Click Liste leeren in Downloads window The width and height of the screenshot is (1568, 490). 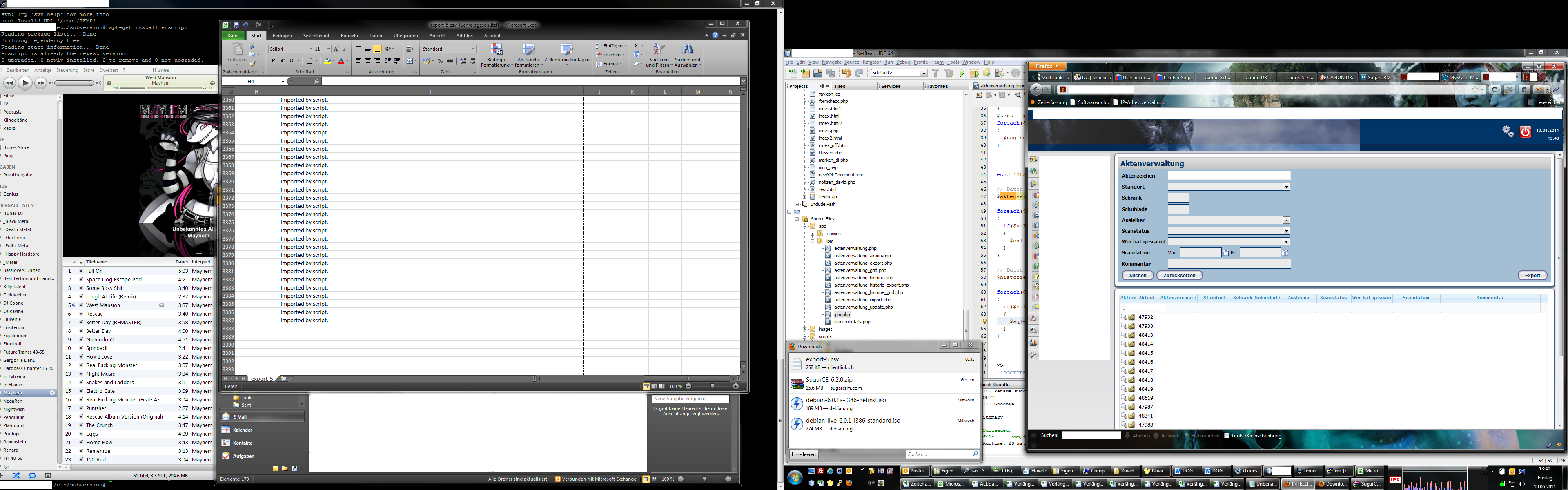pyautogui.click(x=804, y=455)
